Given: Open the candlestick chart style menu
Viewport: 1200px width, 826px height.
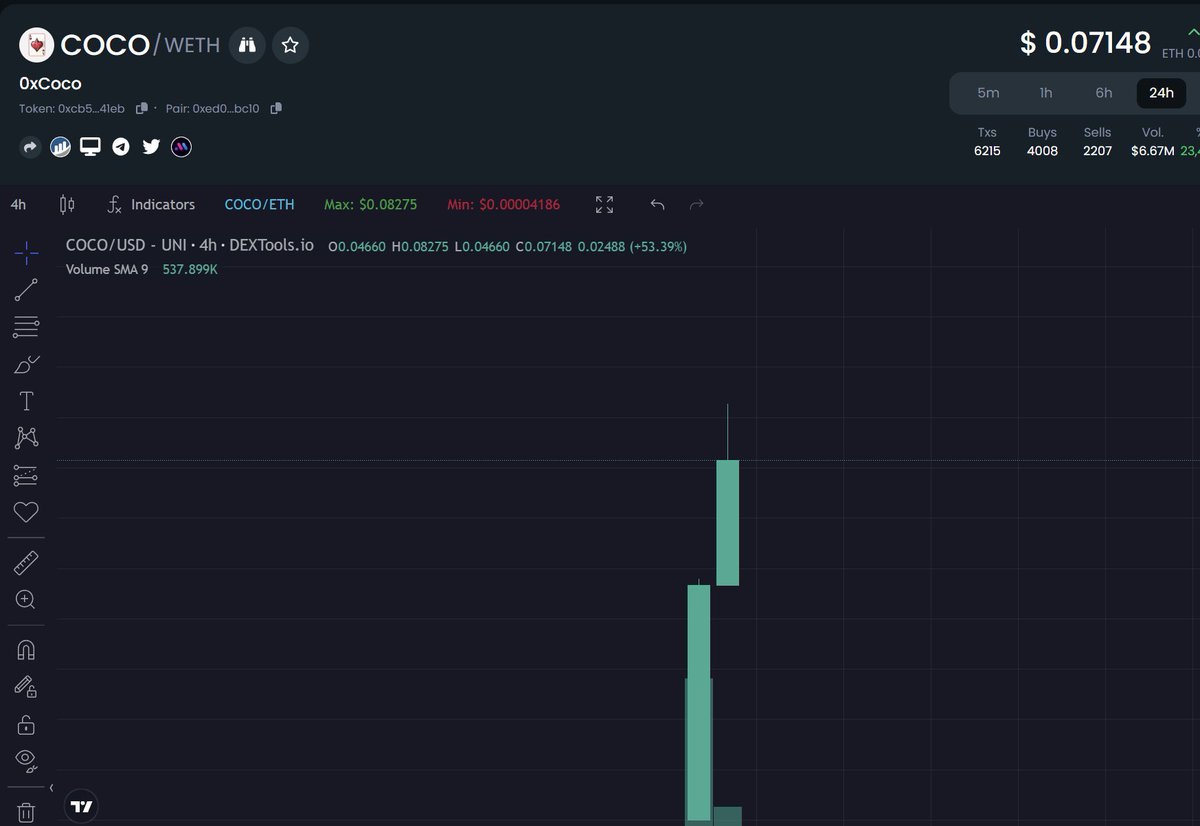Looking at the screenshot, I should pyautogui.click(x=67, y=204).
